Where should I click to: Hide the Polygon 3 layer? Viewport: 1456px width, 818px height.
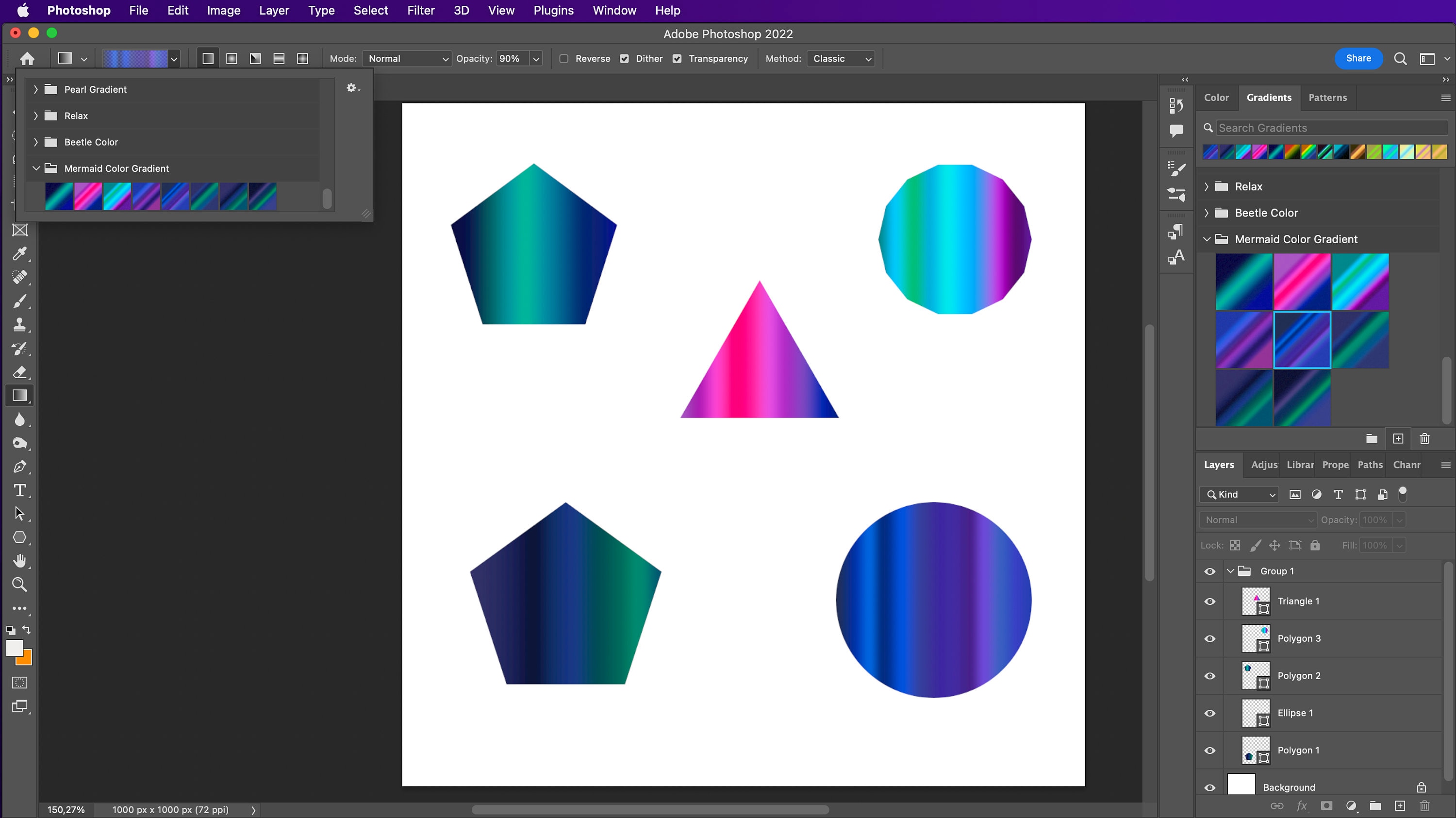coord(1209,639)
